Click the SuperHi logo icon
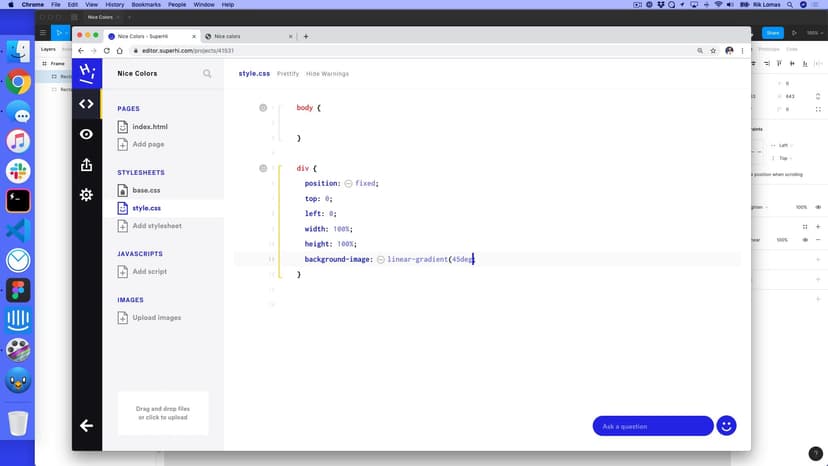828x466 pixels. (x=87, y=72)
